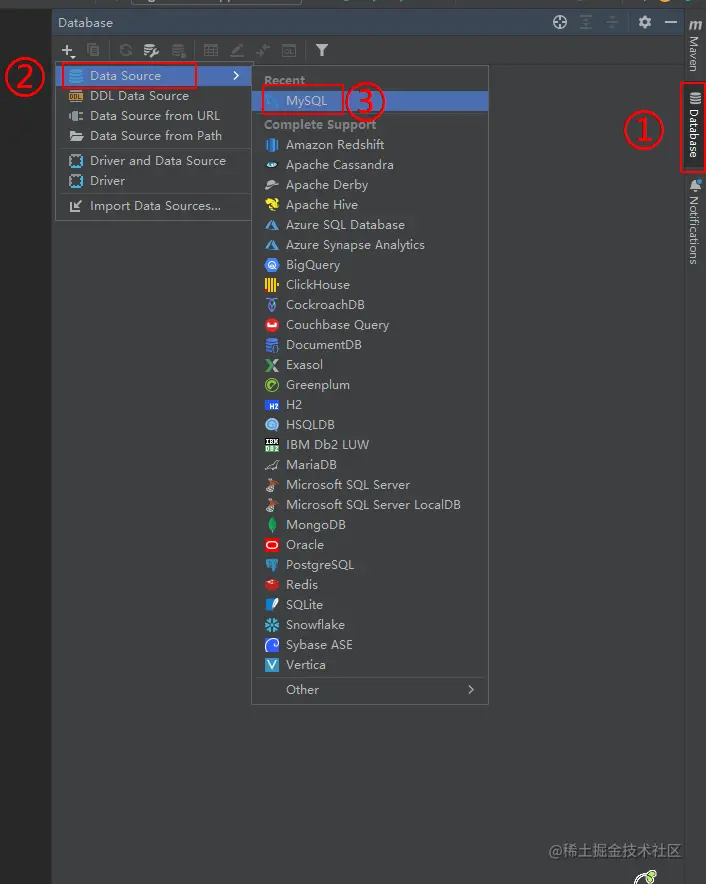This screenshot has width=706, height=884.
Task: Click the Oracle red icon
Action: click(272, 545)
